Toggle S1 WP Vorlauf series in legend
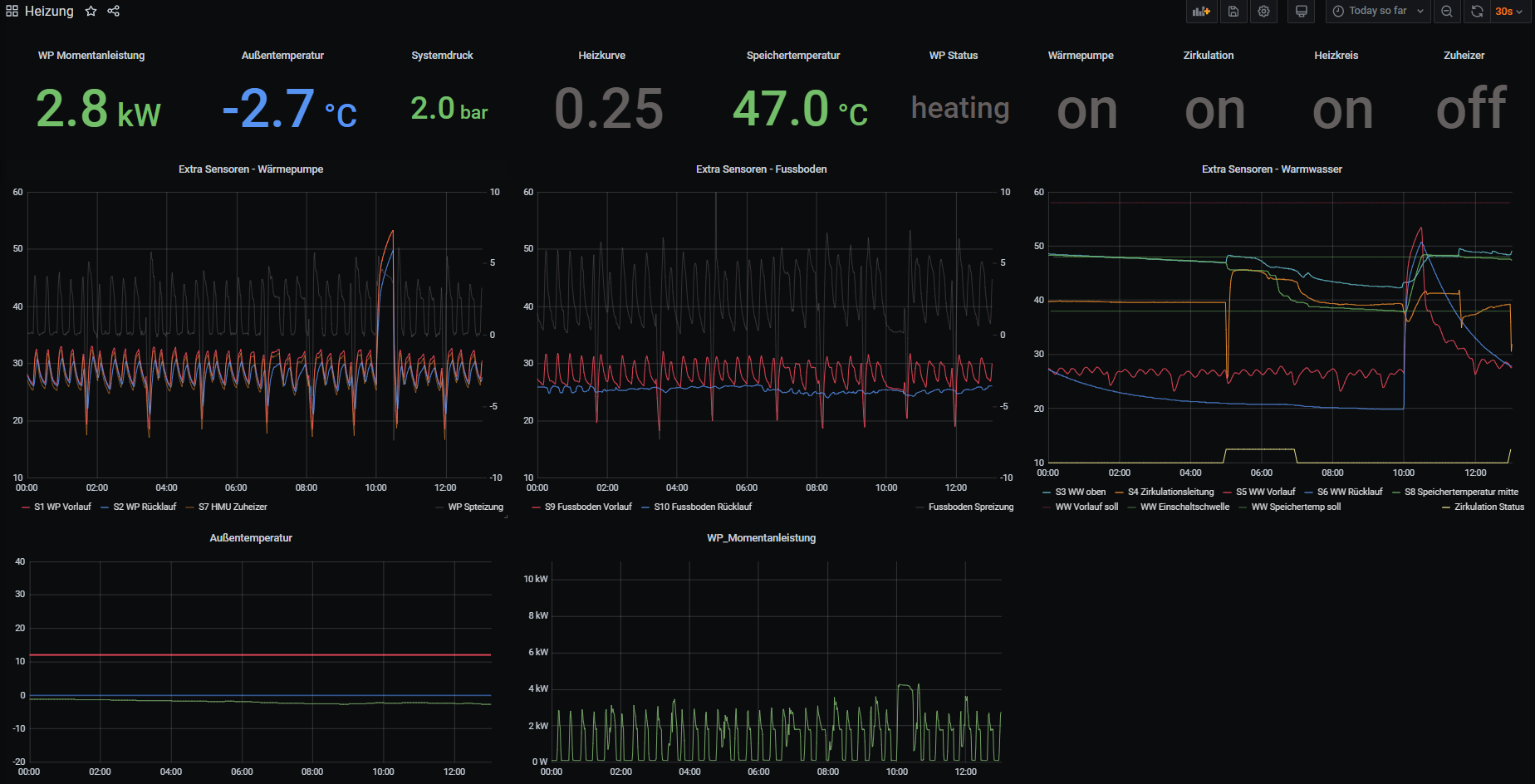1535x784 pixels. [x=62, y=507]
